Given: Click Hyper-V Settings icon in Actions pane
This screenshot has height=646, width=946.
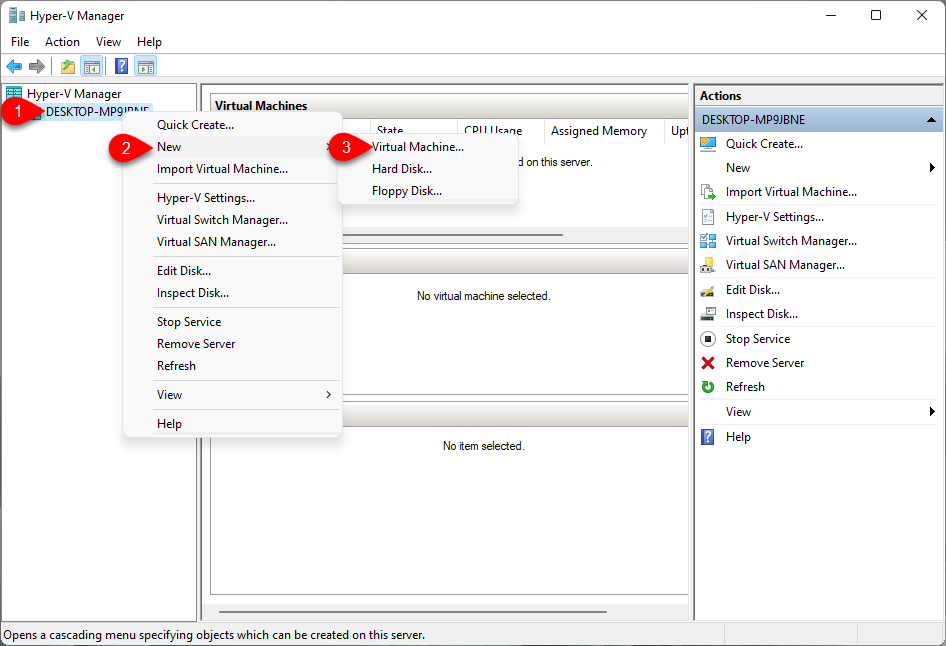Looking at the screenshot, I should coord(708,217).
